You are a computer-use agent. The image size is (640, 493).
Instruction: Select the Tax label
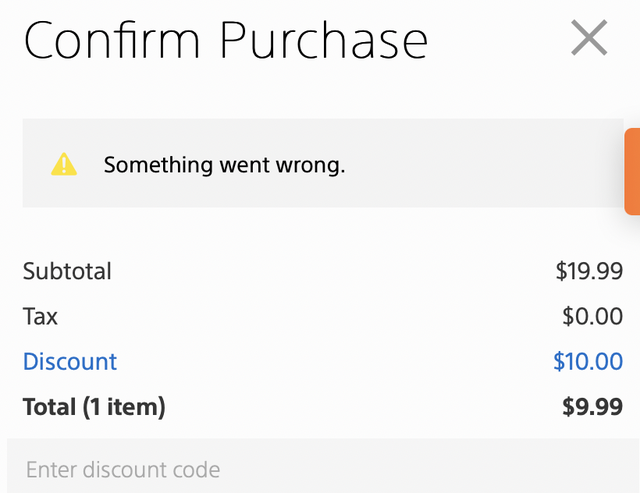tap(40, 316)
